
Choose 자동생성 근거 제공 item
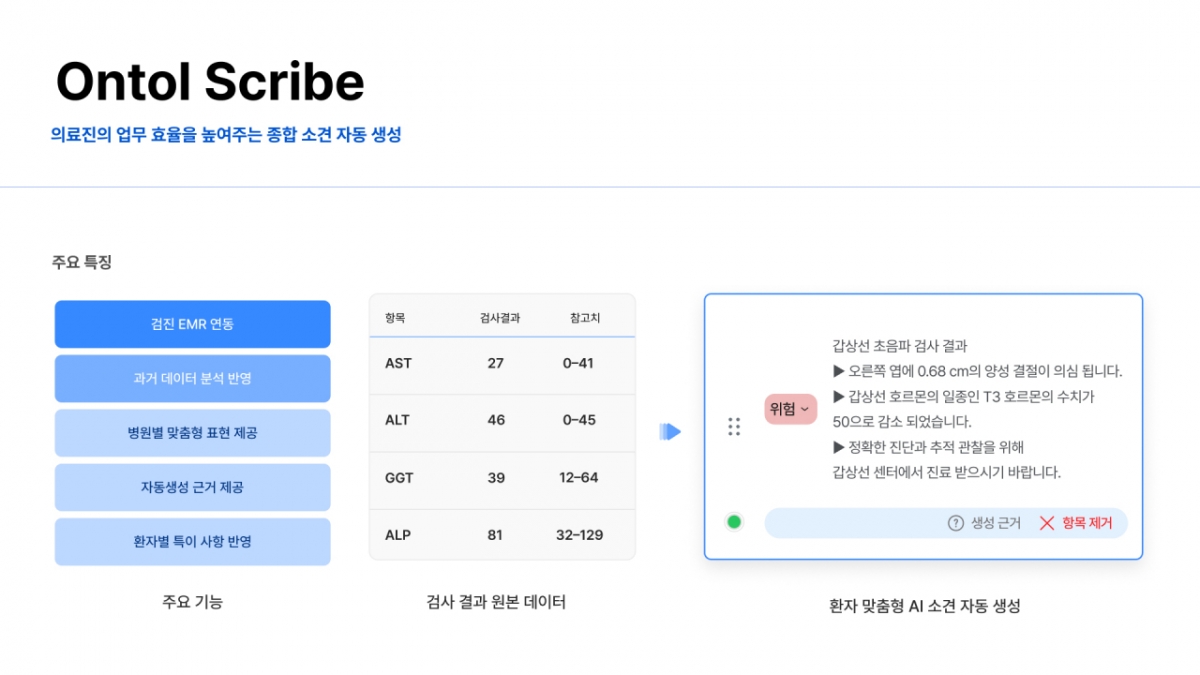pyautogui.click(x=192, y=487)
